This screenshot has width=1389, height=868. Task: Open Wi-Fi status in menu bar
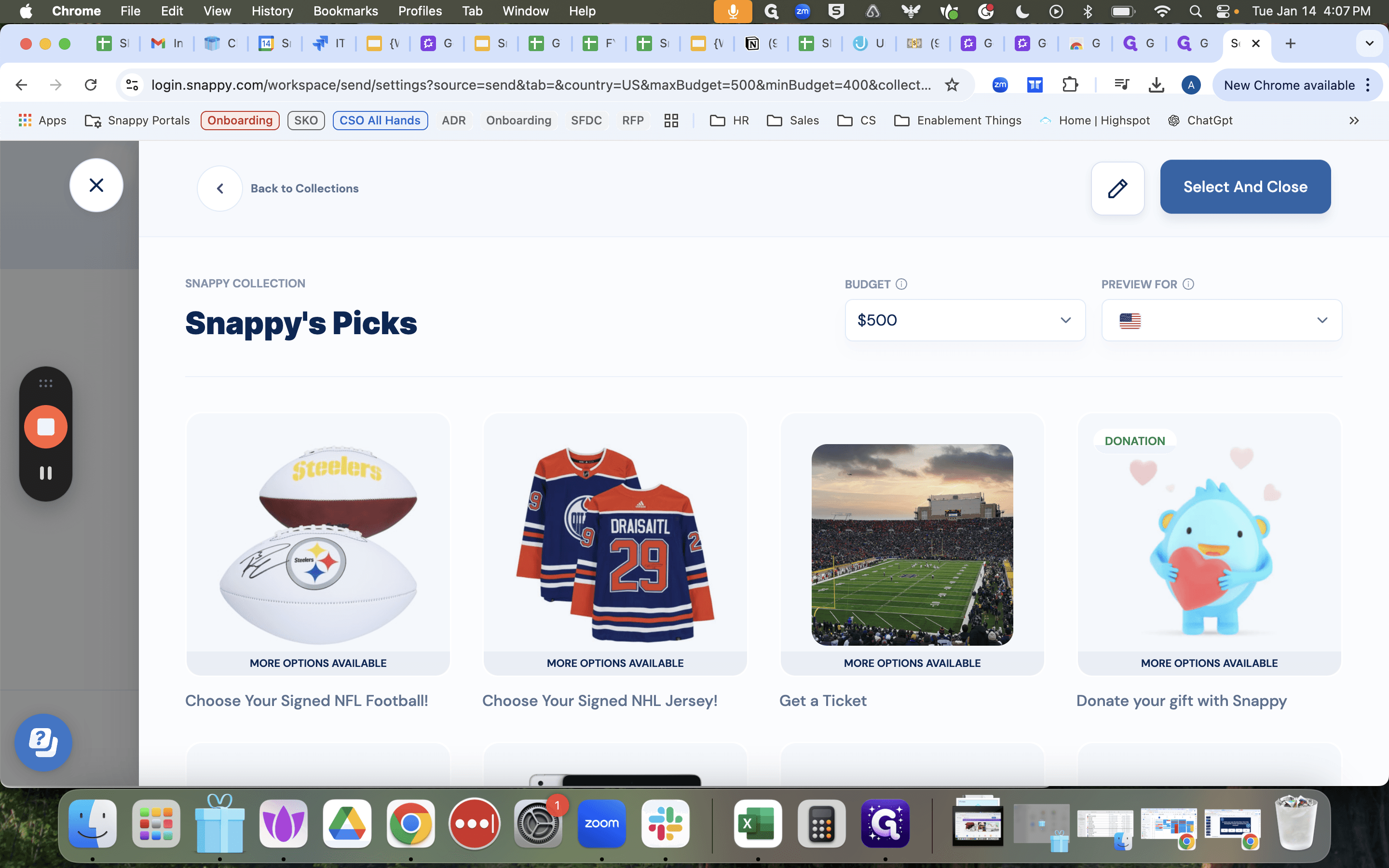(1162, 11)
